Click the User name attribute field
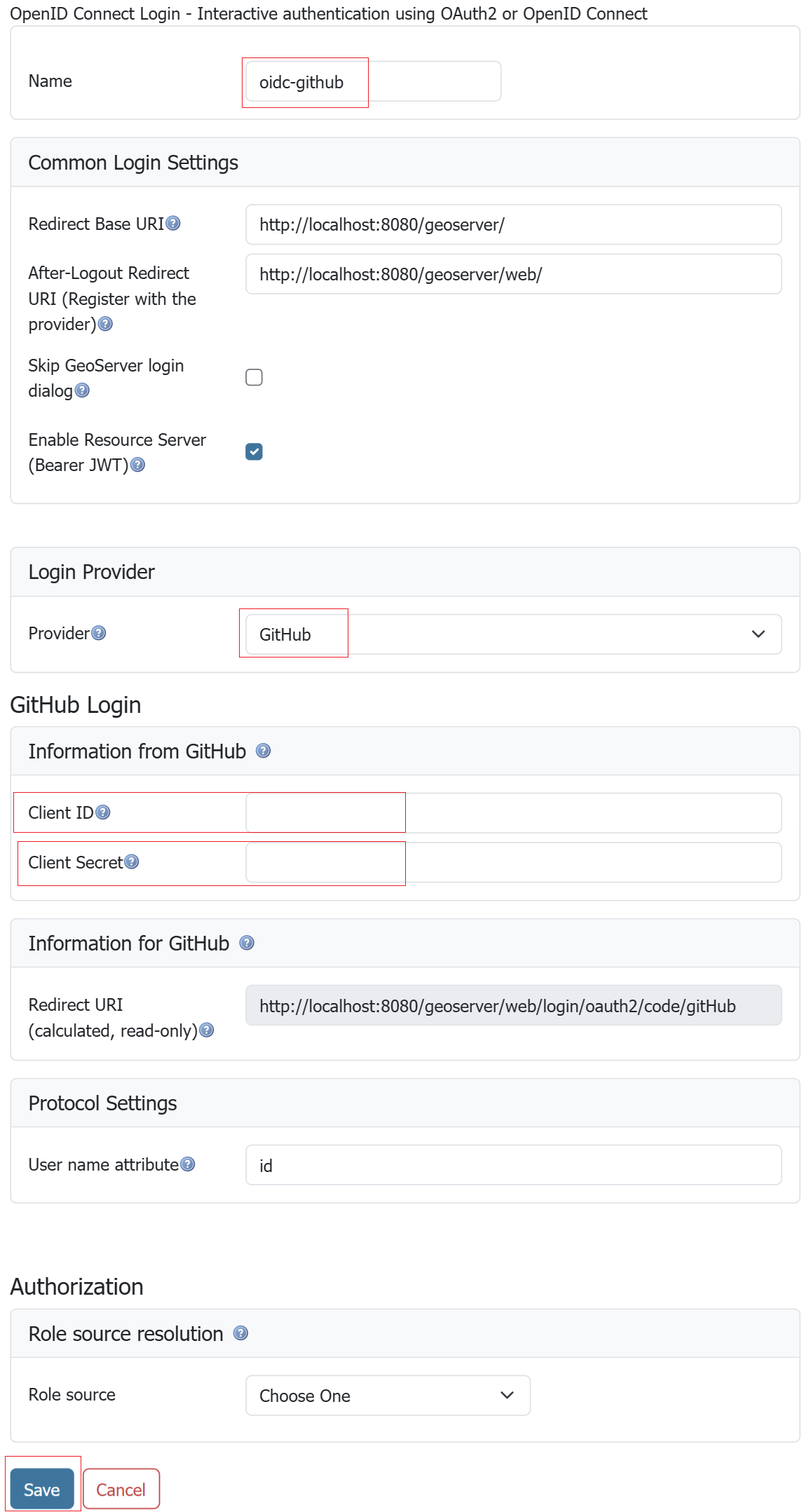Viewport: 809px width, 1512px height. 513,1165
